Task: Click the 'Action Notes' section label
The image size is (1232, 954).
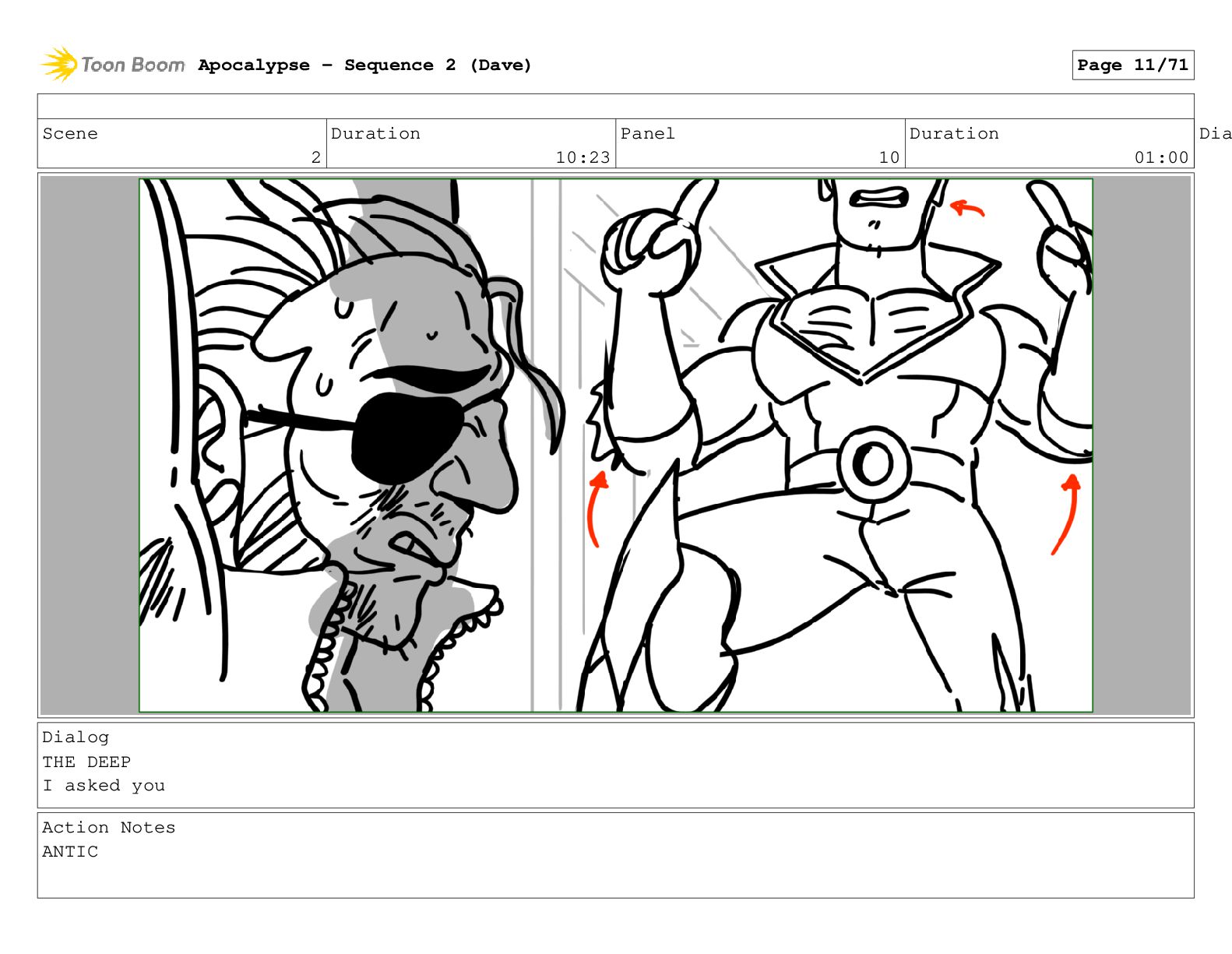Action: (109, 827)
